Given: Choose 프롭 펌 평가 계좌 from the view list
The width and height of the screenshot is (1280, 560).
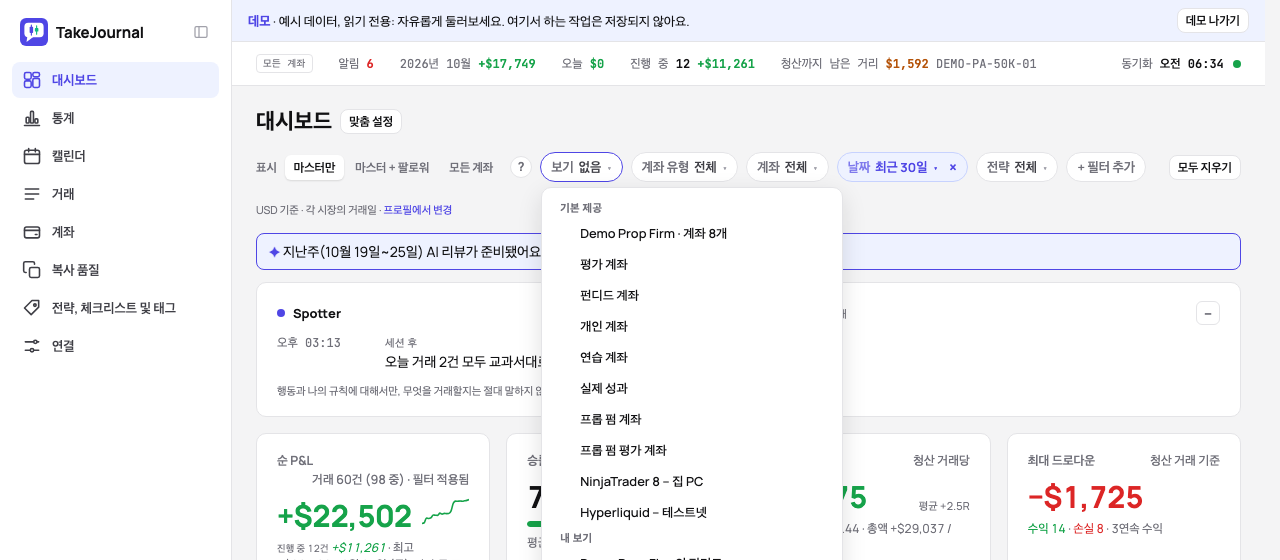Looking at the screenshot, I should (x=692, y=450).
